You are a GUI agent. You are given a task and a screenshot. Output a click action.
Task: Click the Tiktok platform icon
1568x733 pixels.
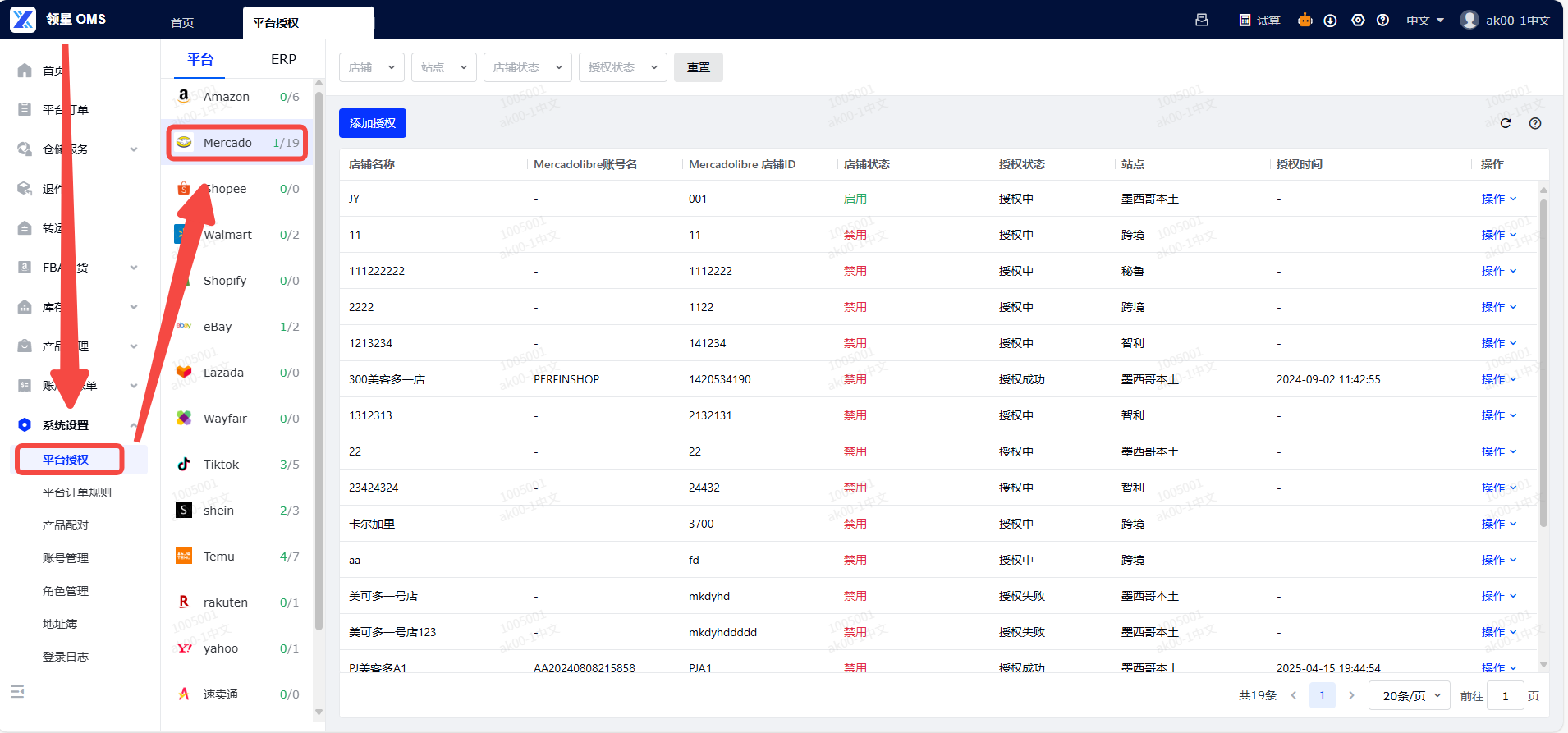[x=184, y=465]
